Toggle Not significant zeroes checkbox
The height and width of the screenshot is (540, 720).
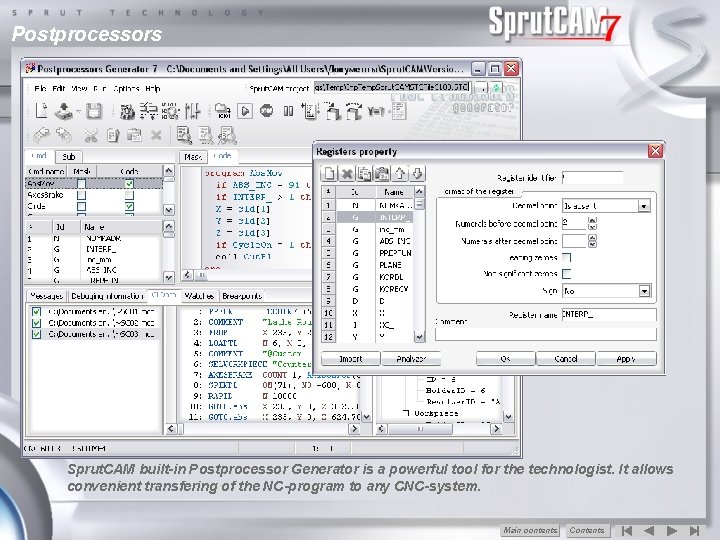pyautogui.click(x=567, y=274)
